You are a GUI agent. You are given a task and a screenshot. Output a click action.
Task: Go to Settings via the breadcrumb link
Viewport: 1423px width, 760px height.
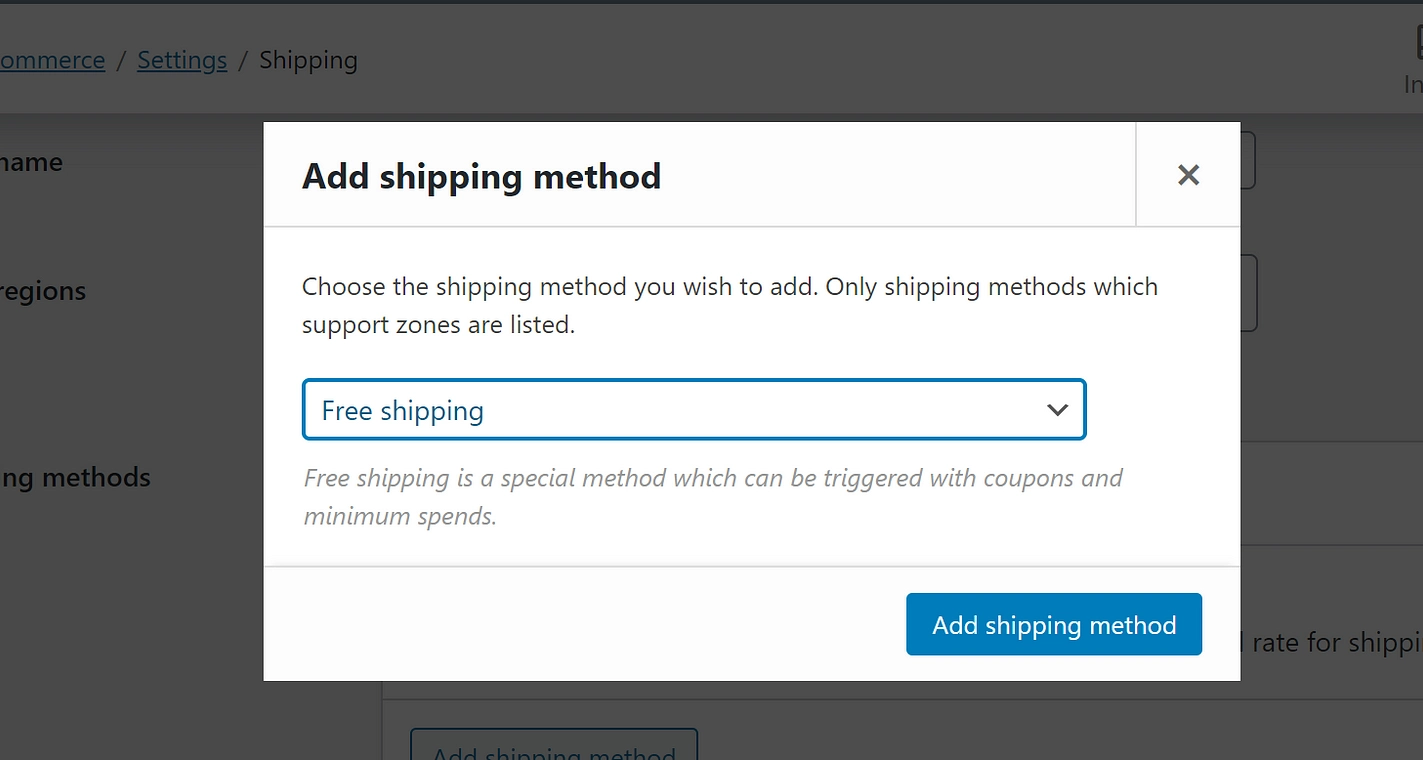(182, 60)
